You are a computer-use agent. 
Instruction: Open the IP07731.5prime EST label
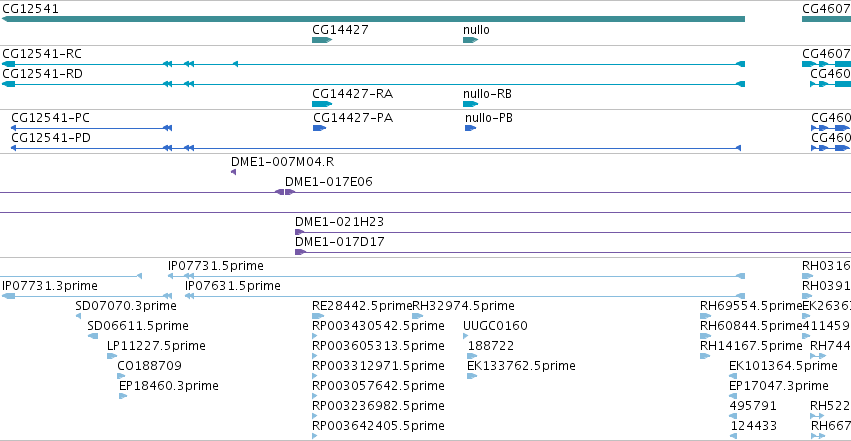click(x=215, y=266)
